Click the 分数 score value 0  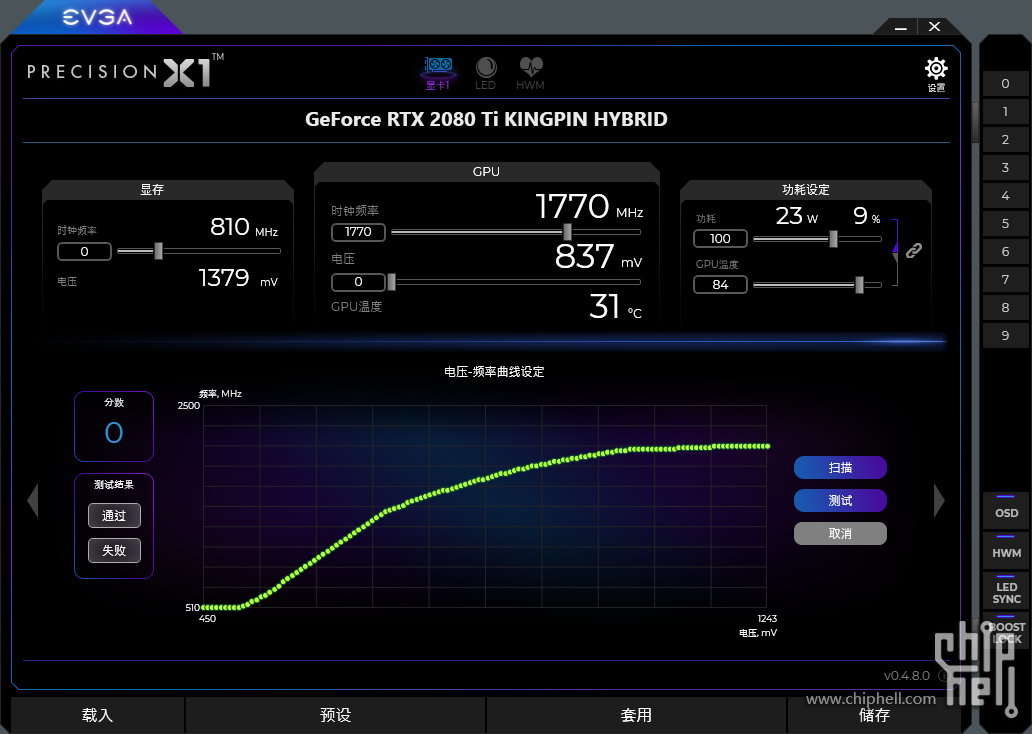click(114, 433)
